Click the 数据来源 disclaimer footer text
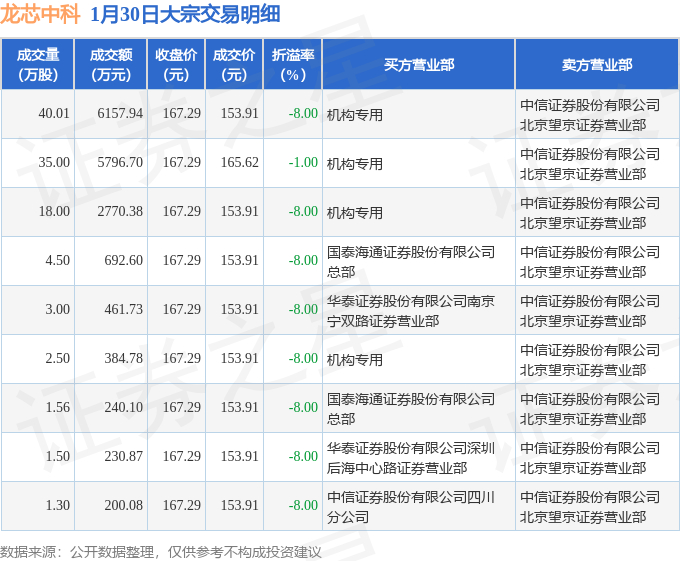 click(161, 552)
